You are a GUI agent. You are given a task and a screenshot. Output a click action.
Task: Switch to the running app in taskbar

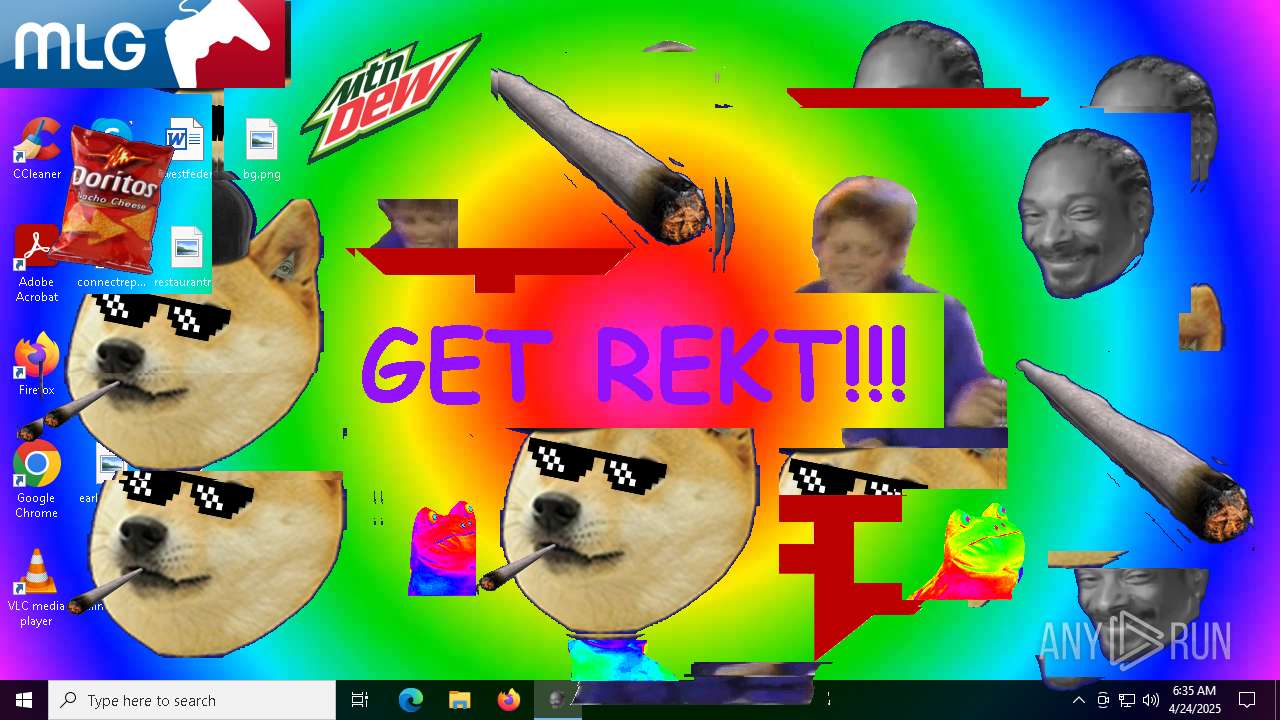tap(557, 700)
